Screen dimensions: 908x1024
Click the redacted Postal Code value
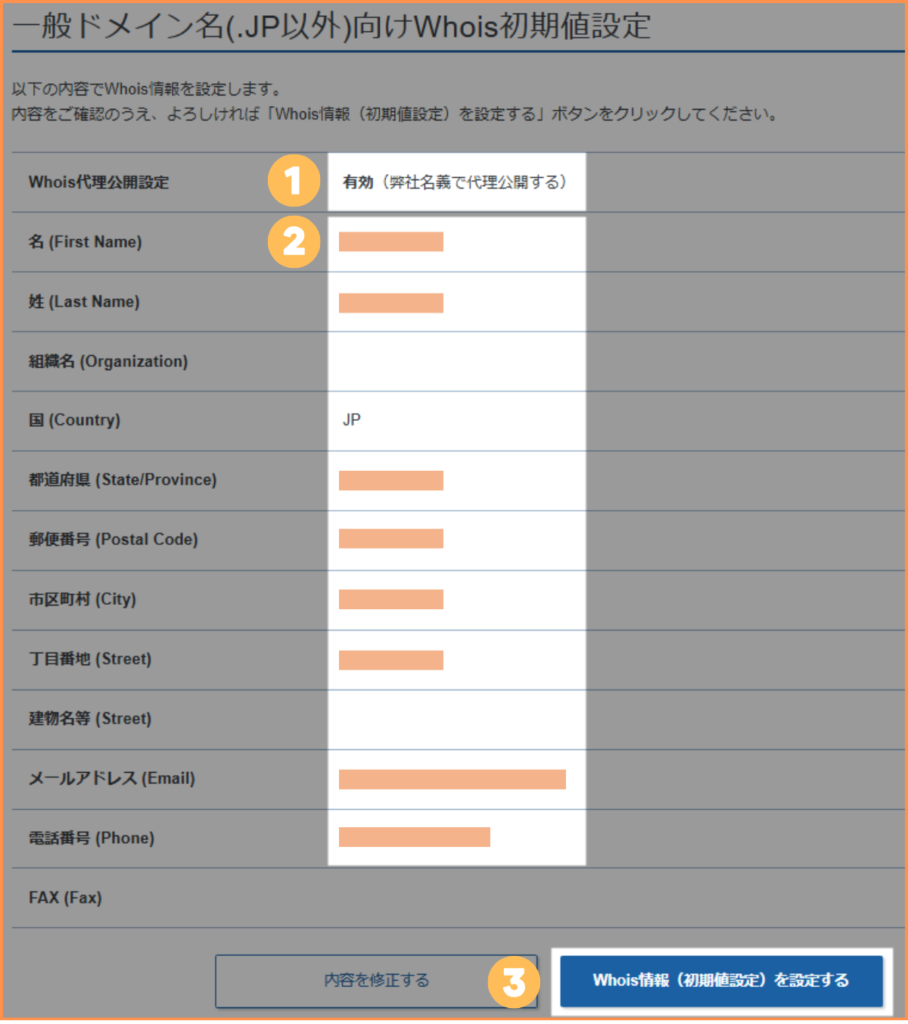pyautogui.click(x=391, y=539)
